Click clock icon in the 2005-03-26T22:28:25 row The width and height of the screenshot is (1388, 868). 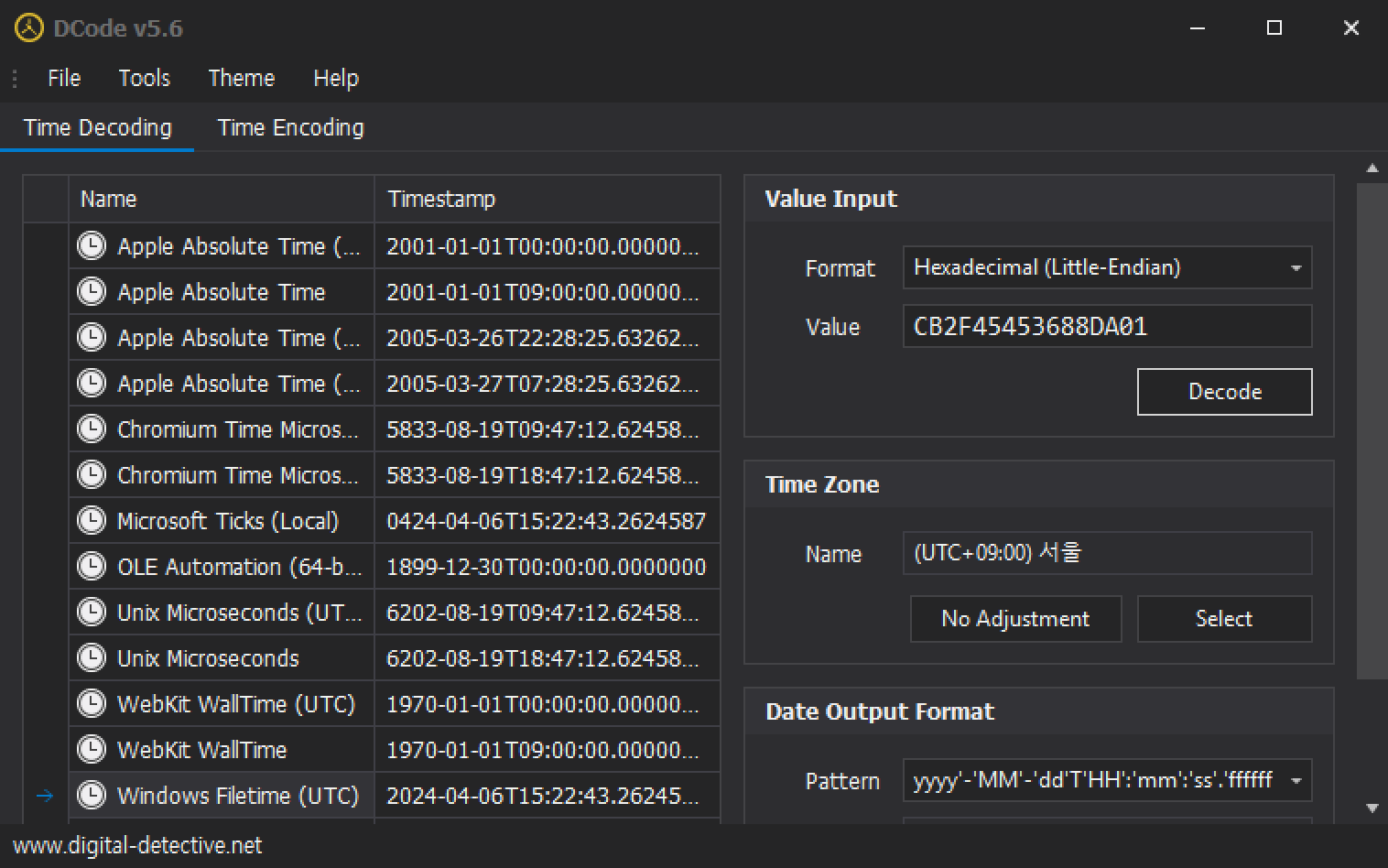(x=92, y=337)
